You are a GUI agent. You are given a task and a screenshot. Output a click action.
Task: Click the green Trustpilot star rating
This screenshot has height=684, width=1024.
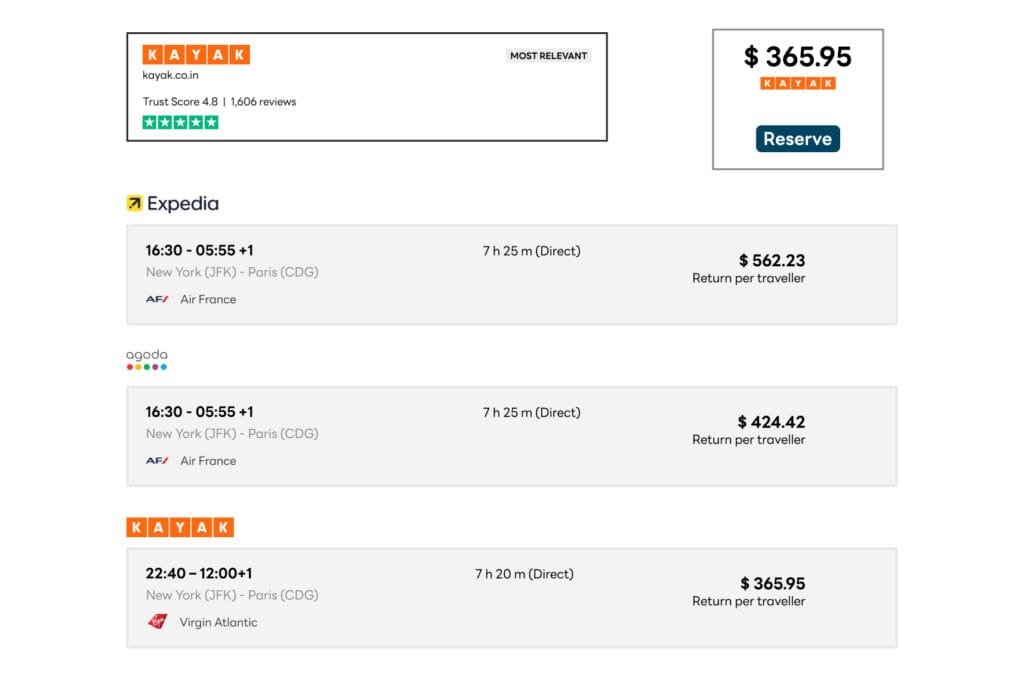(x=180, y=123)
